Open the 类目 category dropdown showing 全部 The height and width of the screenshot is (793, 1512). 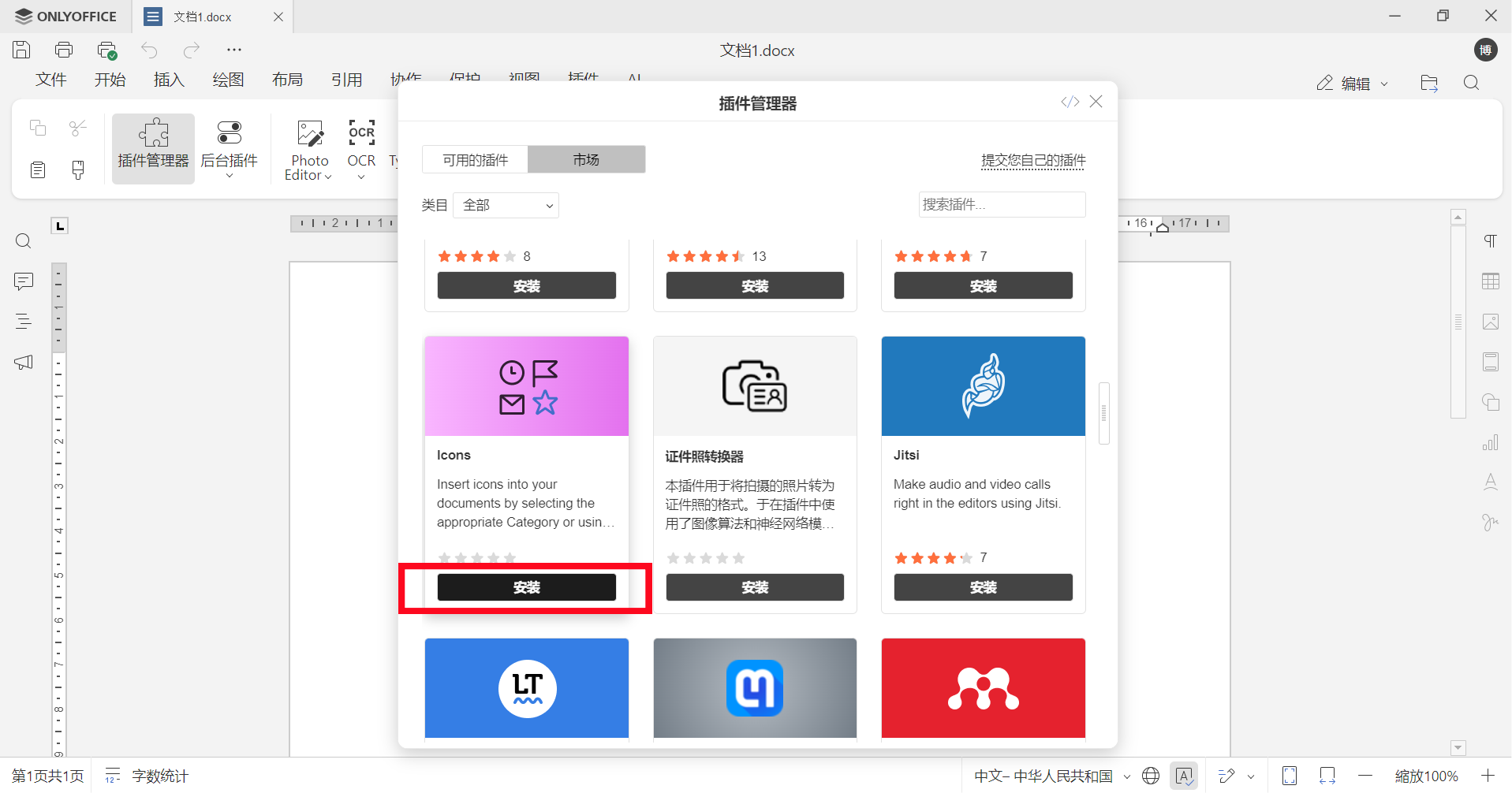(x=506, y=205)
